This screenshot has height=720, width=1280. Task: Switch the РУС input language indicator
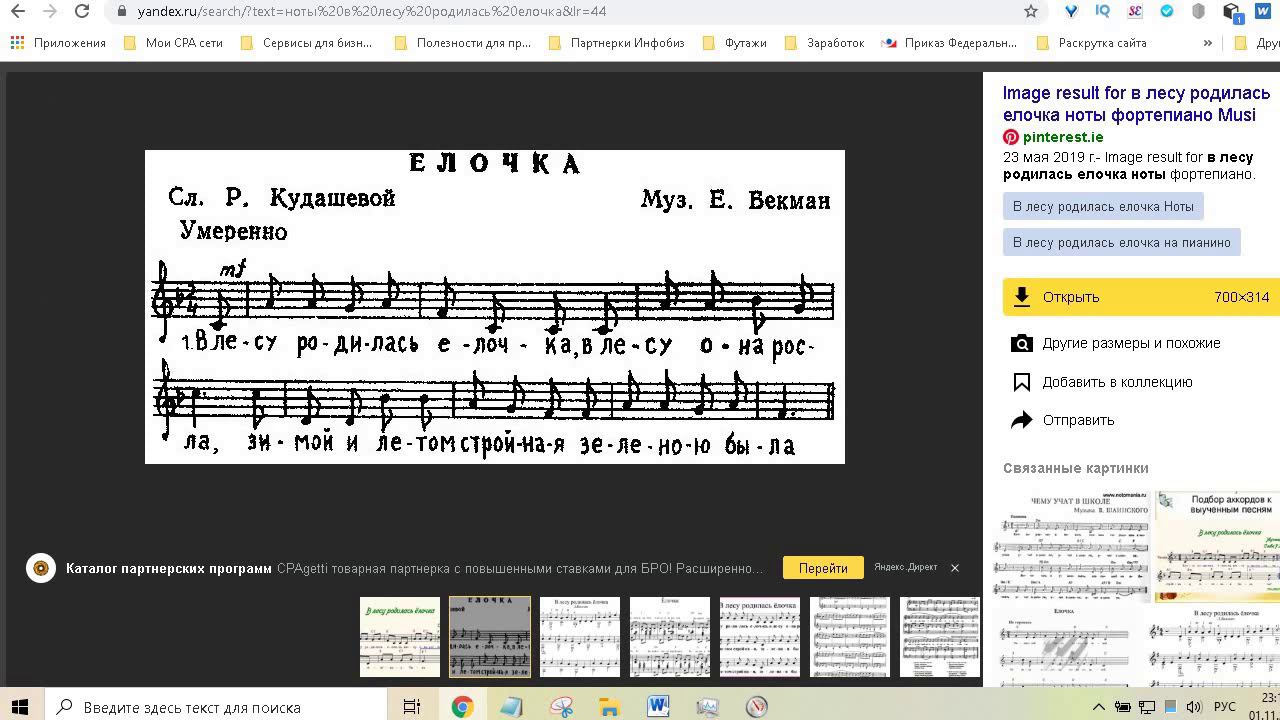tap(1225, 707)
